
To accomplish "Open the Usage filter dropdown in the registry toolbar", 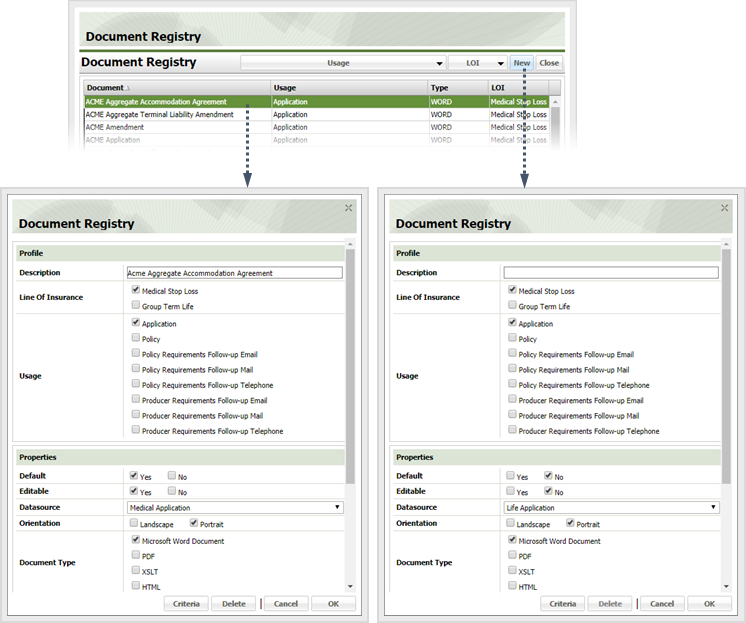I will (x=342, y=63).
